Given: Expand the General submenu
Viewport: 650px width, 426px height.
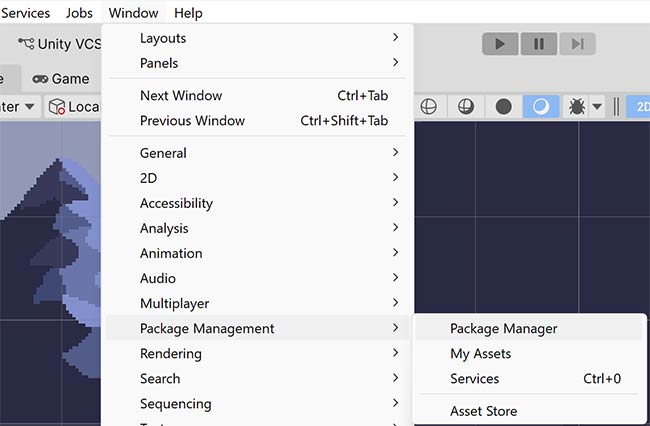Looking at the screenshot, I should click(x=257, y=153).
